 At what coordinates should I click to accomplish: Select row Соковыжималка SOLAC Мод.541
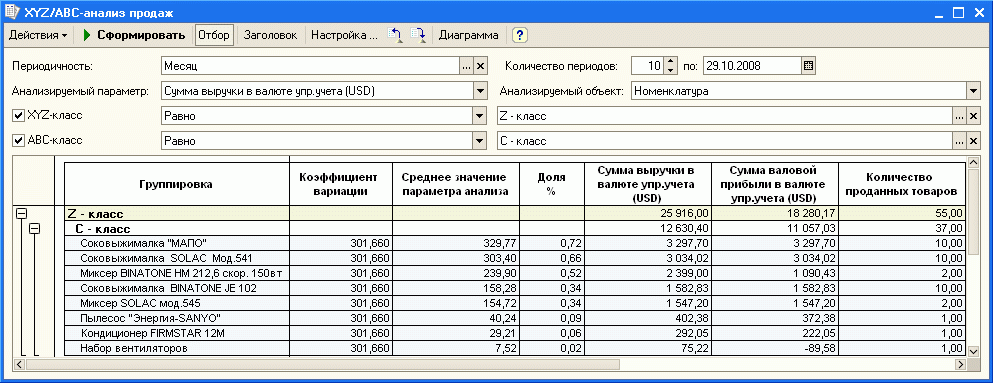tap(515, 258)
